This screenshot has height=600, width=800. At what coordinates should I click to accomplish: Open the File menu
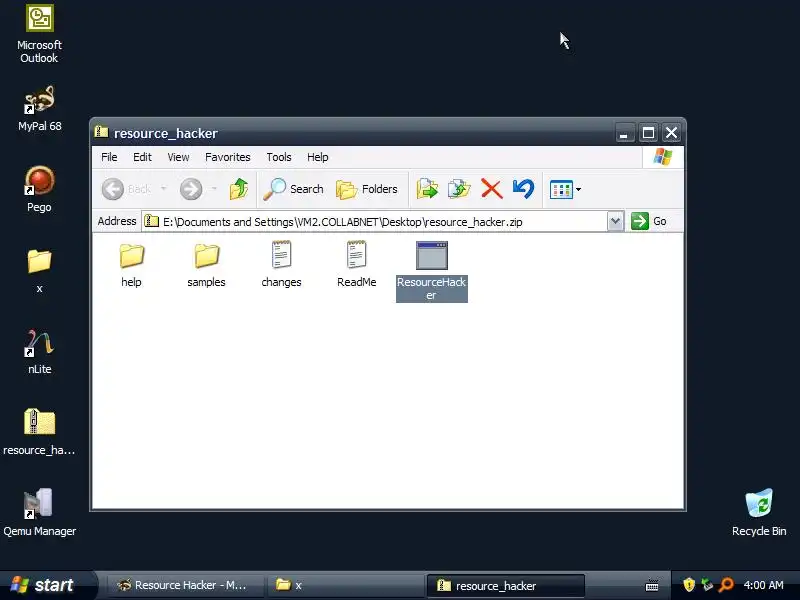coord(109,157)
